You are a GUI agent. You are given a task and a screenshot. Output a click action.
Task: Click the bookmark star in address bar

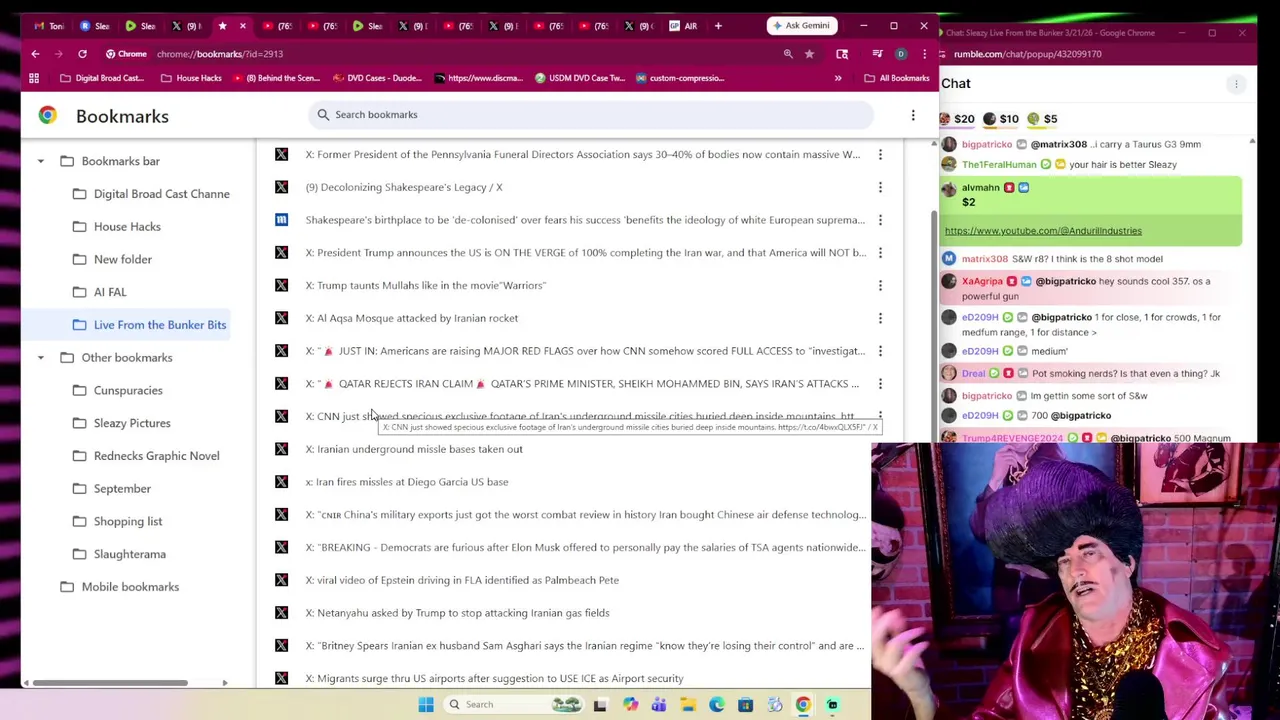[809, 54]
